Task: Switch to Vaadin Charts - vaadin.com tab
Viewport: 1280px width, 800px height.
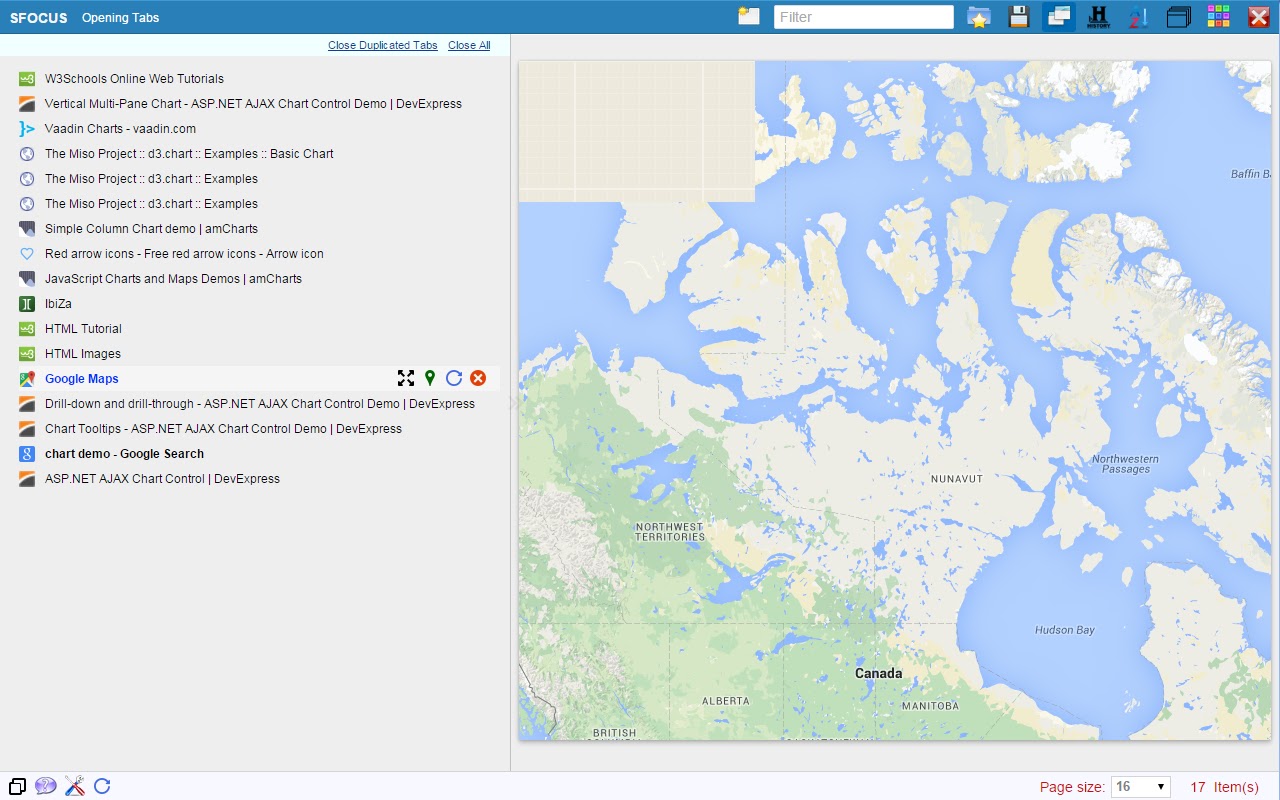Action: click(120, 129)
